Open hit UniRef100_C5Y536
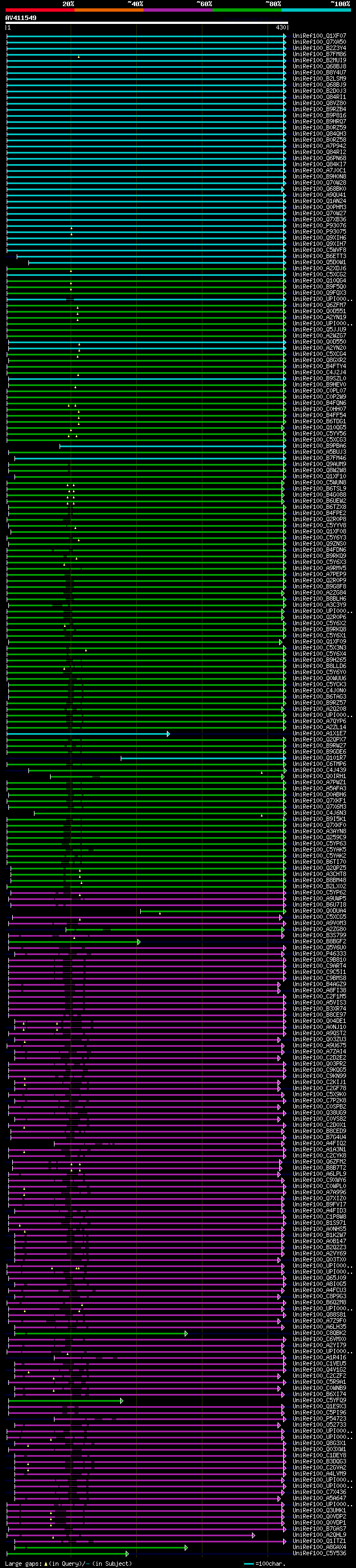 click(x=319, y=1553)
